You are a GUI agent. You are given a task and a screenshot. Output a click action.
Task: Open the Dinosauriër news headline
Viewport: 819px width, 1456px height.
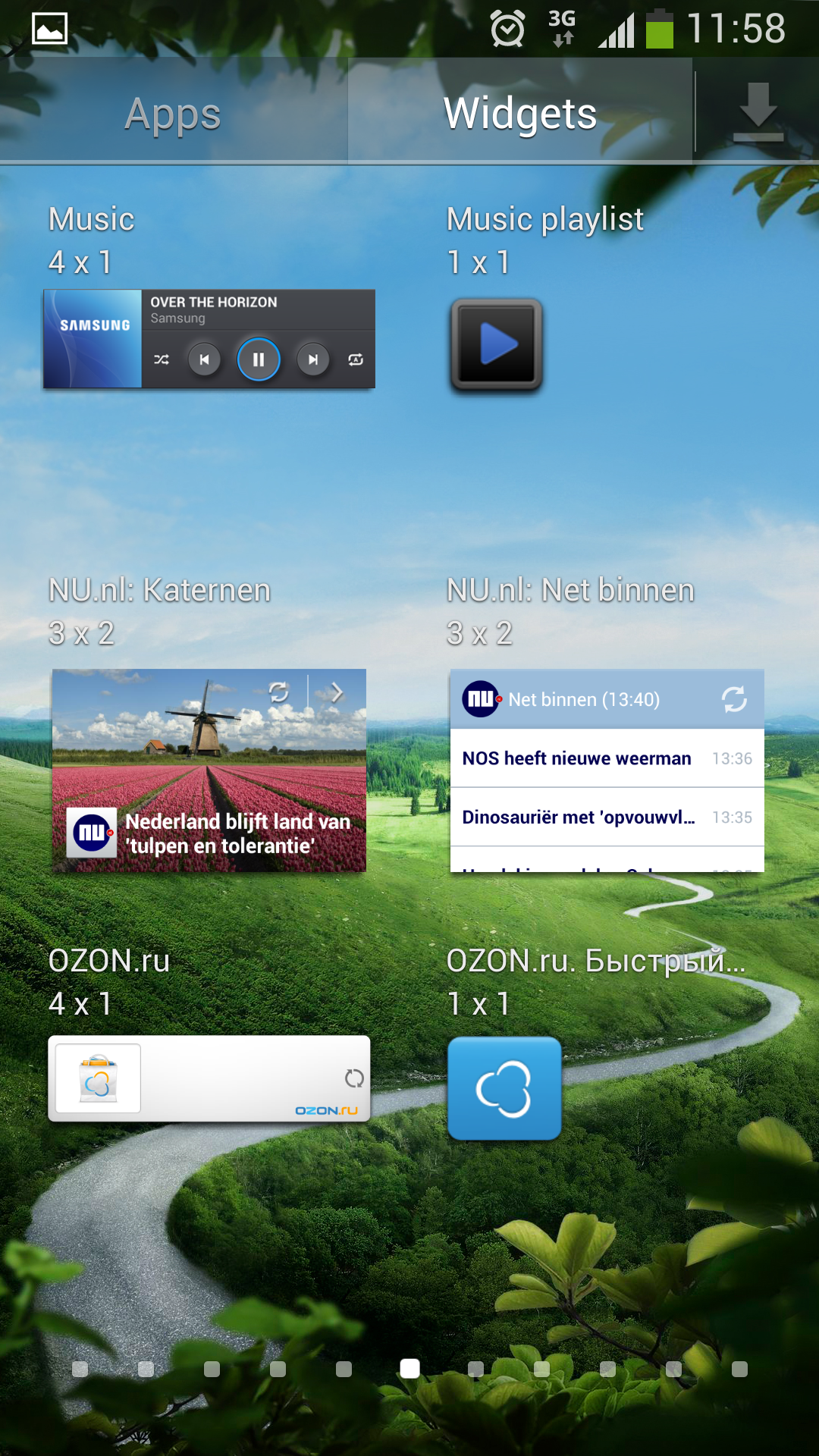578,817
